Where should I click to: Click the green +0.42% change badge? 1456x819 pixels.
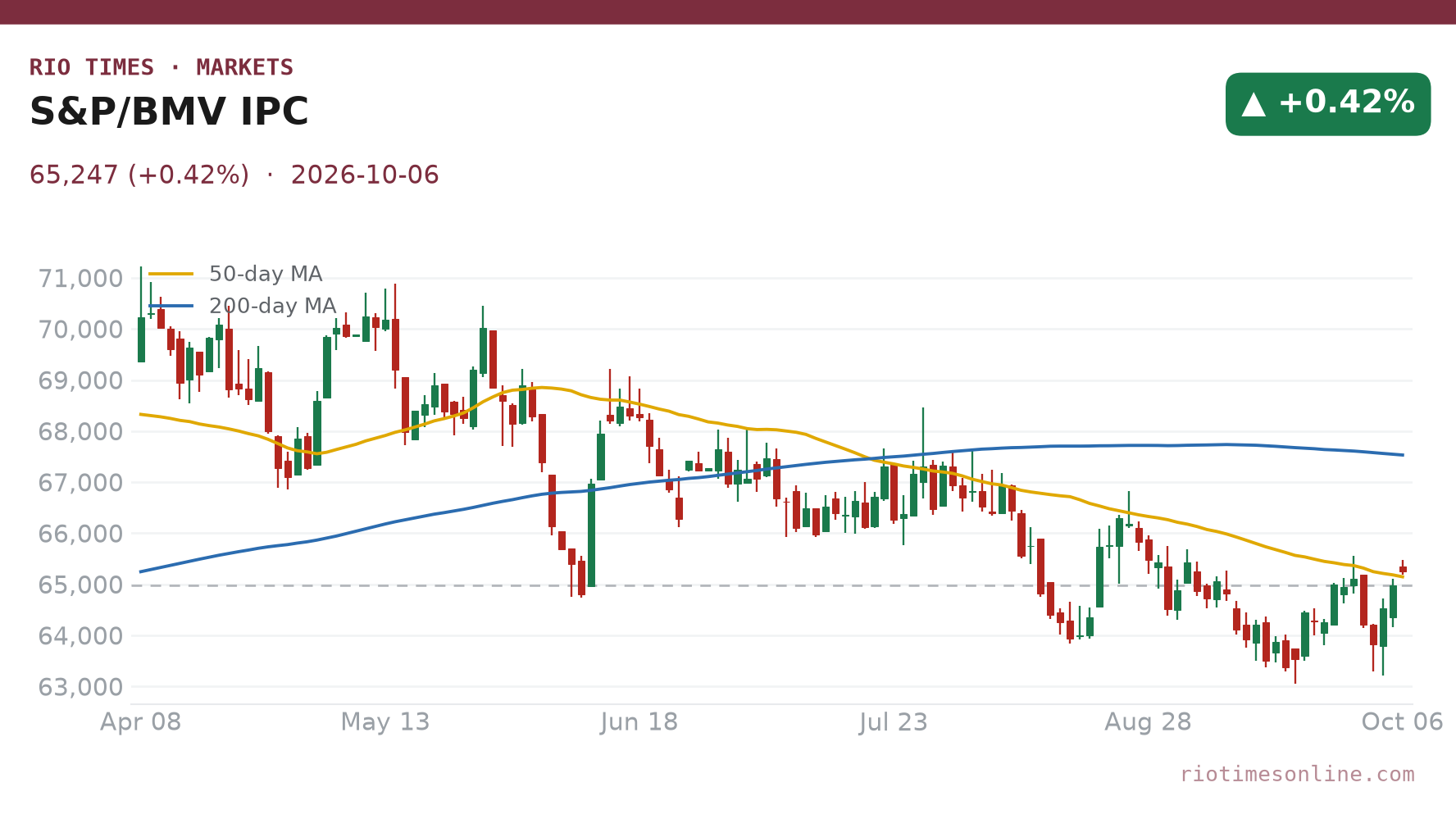pos(1328,104)
